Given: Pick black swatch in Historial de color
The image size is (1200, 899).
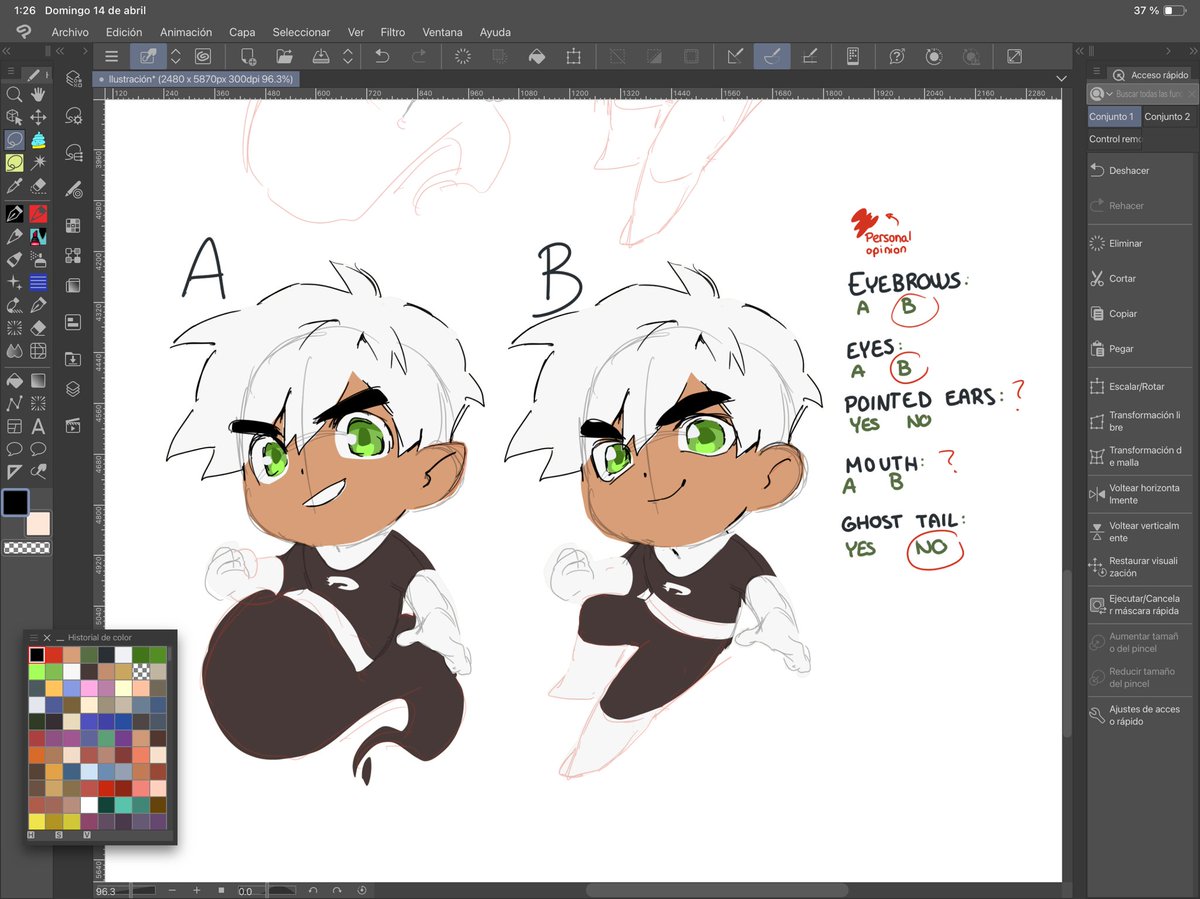Looking at the screenshot, I should click(x=36, y=655).
